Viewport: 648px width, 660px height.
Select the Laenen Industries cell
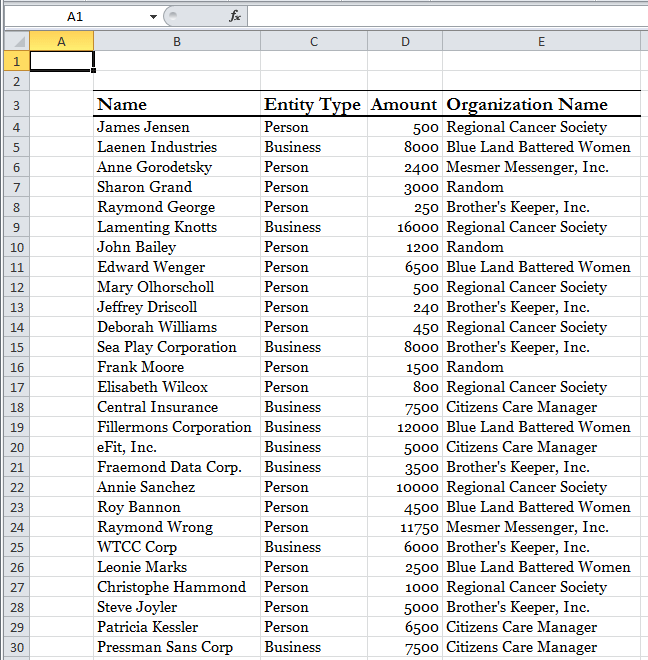[x=177, y=147]
